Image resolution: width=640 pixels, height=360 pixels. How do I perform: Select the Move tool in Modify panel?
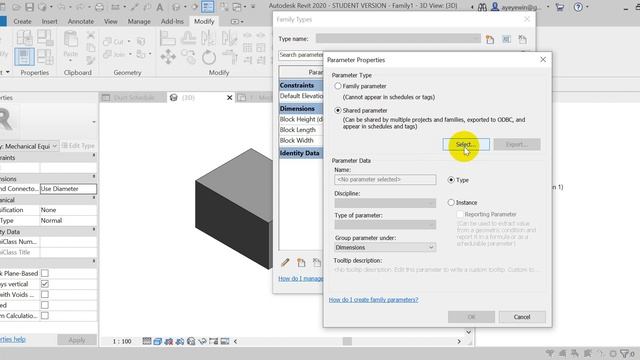pyautogui.click(x=168, y=57)
